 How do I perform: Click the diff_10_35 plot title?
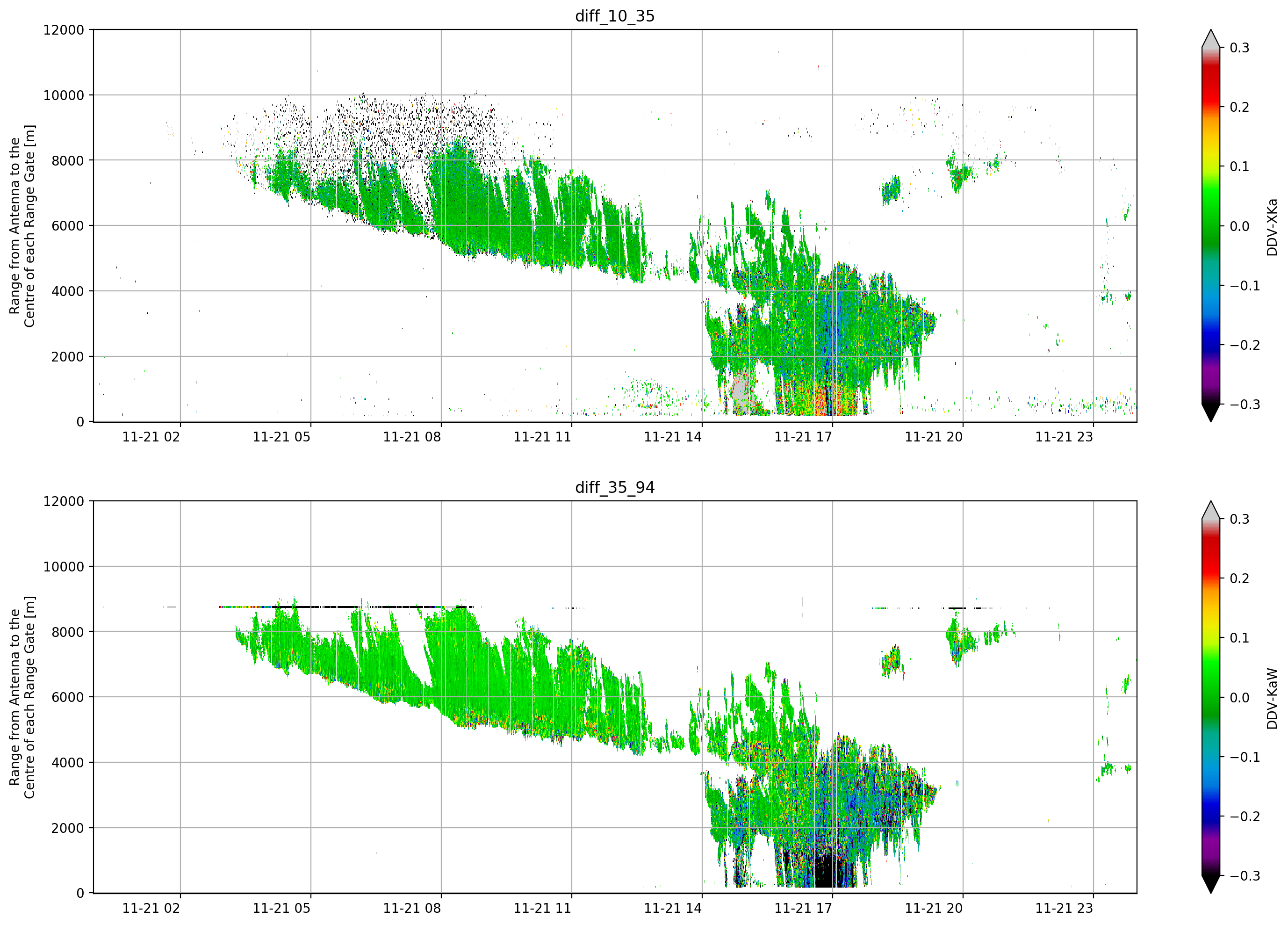[614, 16]
